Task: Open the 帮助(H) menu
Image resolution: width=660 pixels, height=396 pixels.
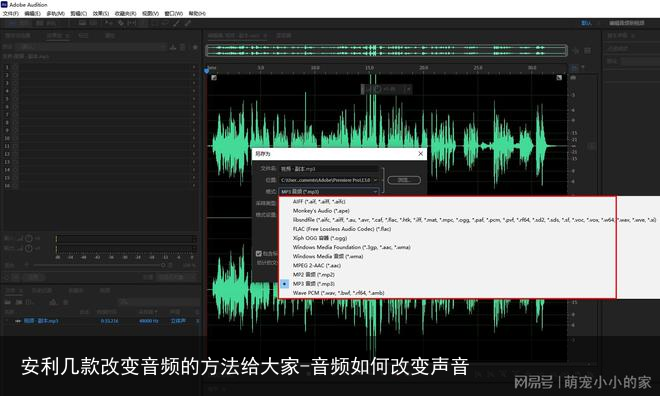Action: click(x=197, y=13)
